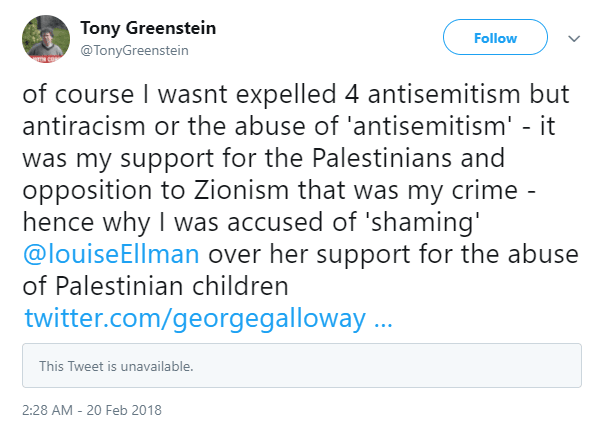The width and height of the screenshot is (604, 430).
Task: Follow Tony Greenstein's account
Action: coord(495,37)
